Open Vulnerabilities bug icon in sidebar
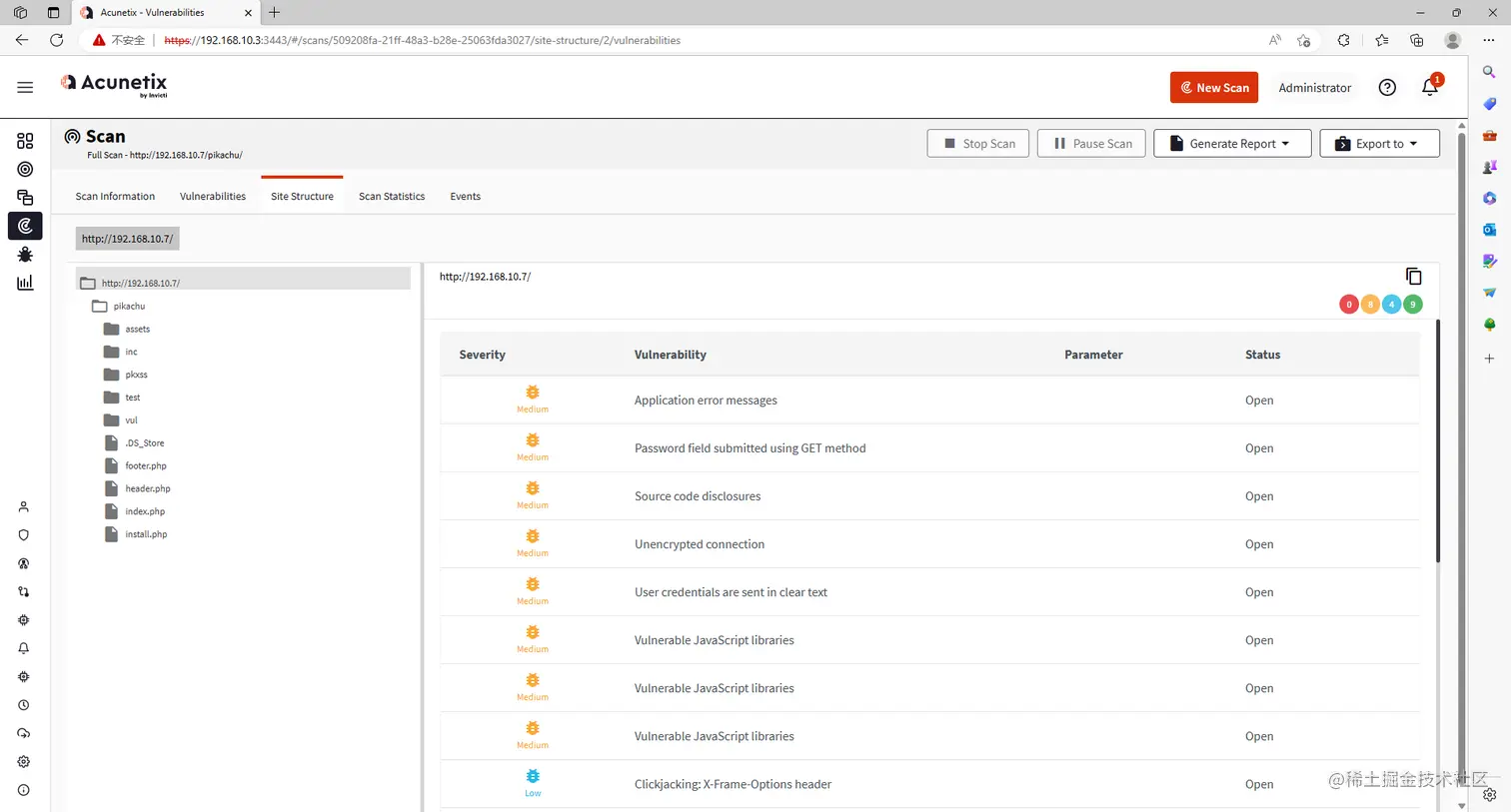1511x812 pixels. pos(25,255)
